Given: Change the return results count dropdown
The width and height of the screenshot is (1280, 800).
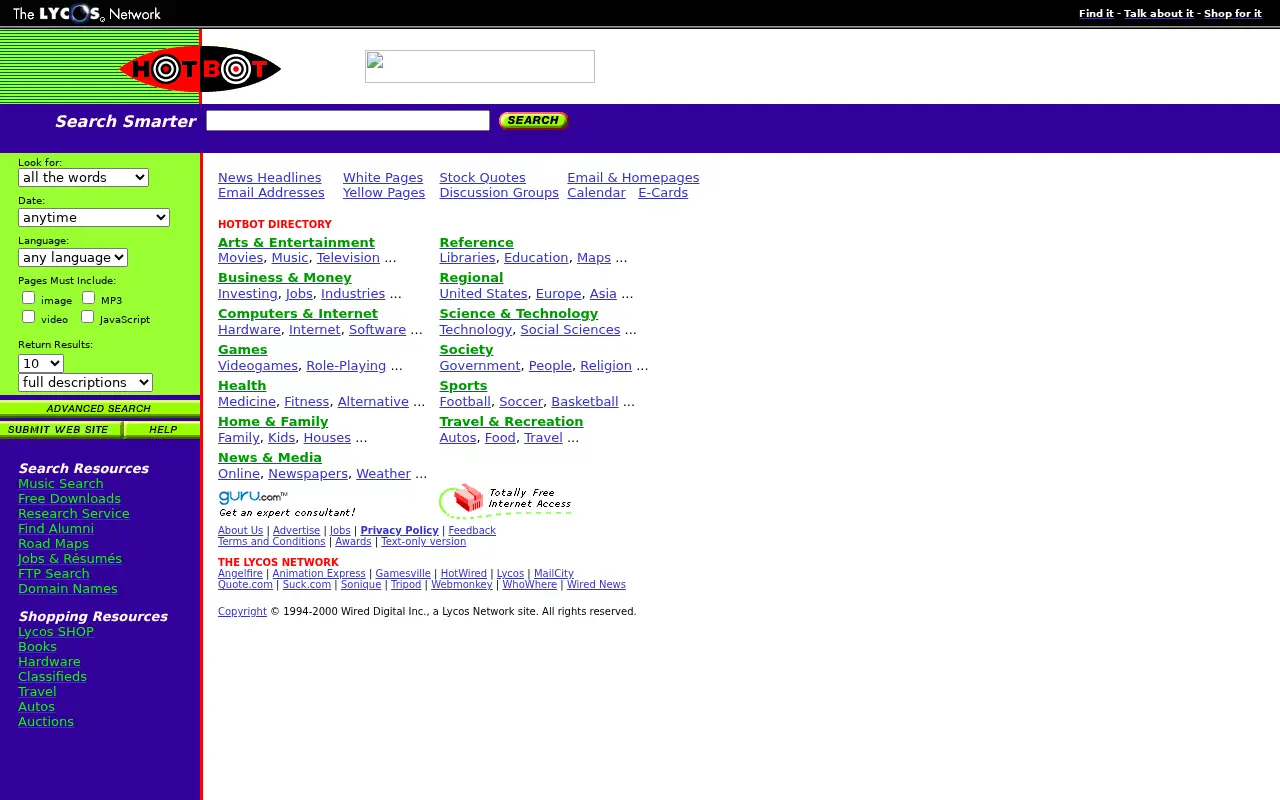Looking at the screenshot, I should point(41,363).
